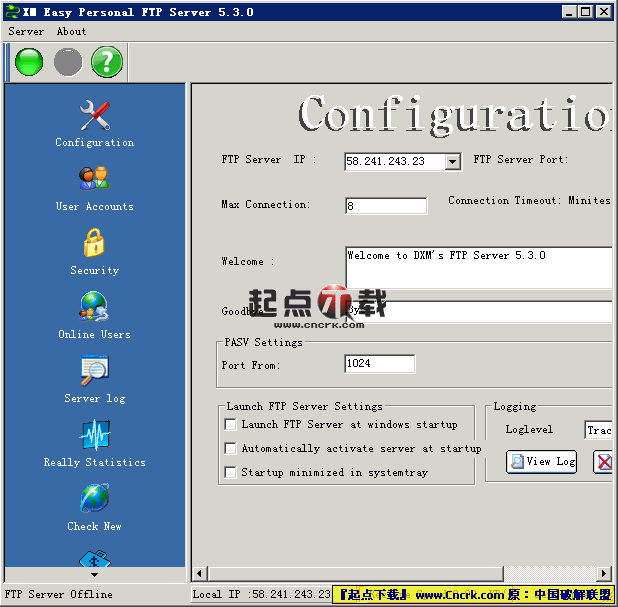Click the horizontal scrollbar thumb
The image size is (618, 607).
click(356, 573)
